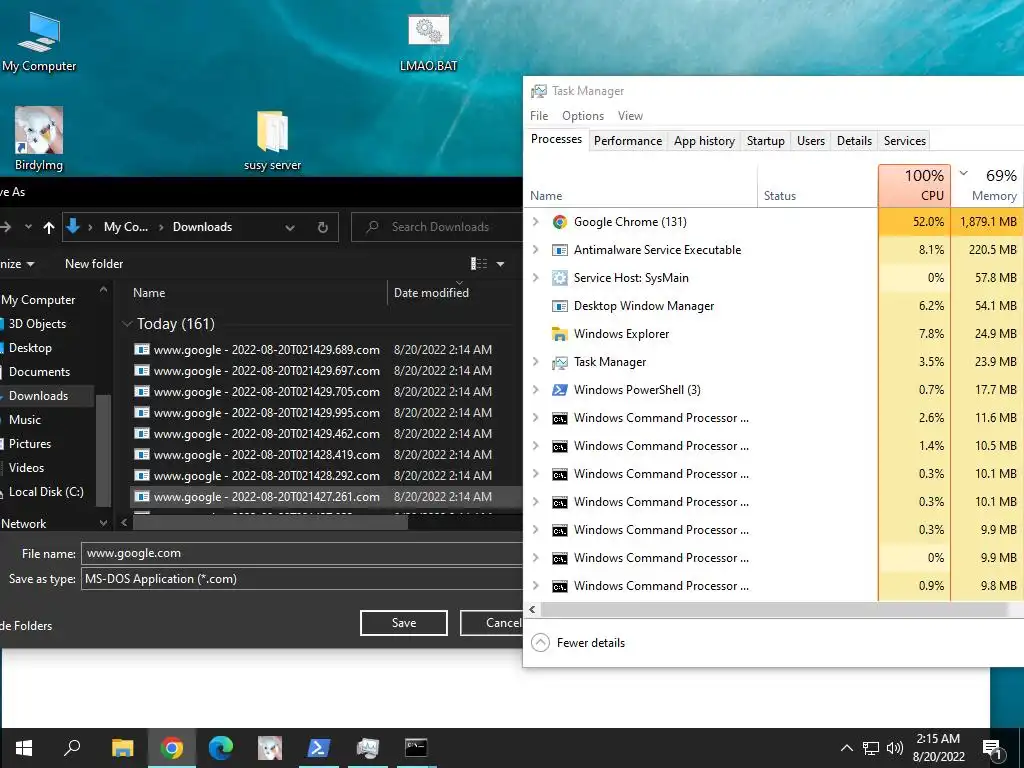Click Fewer details in Task Manager
The height and width of the screenshot is (768, 1024).
(x=578, y=643)
